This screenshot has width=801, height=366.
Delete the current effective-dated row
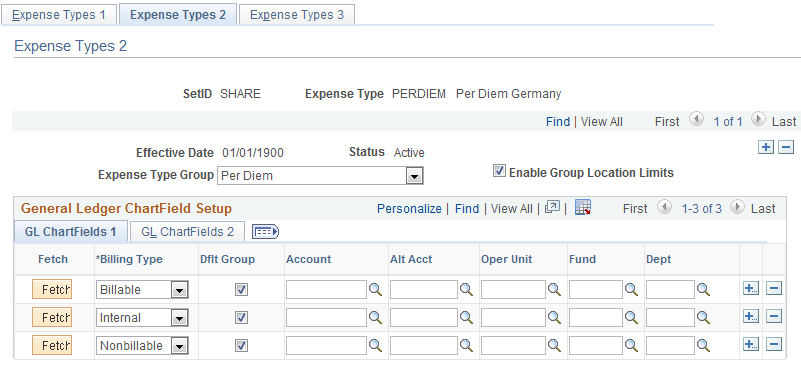pos(786,148)
